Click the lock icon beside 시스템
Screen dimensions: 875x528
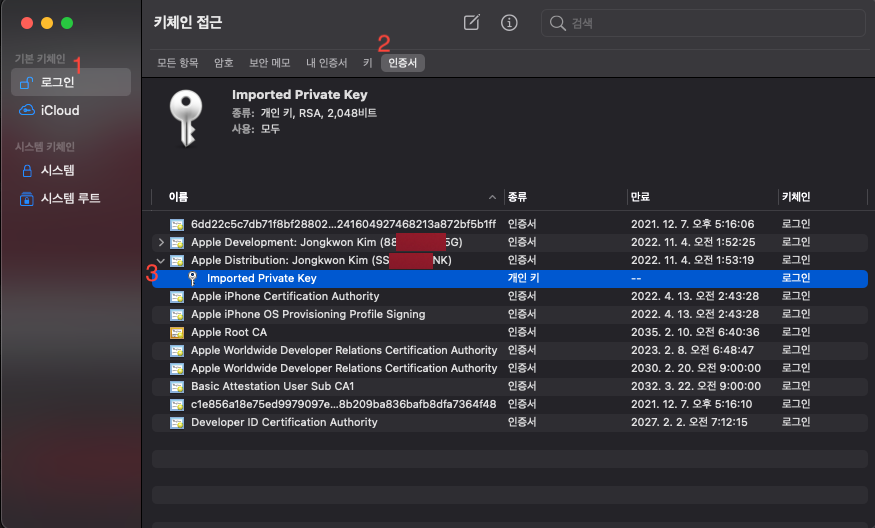[27, 171]
